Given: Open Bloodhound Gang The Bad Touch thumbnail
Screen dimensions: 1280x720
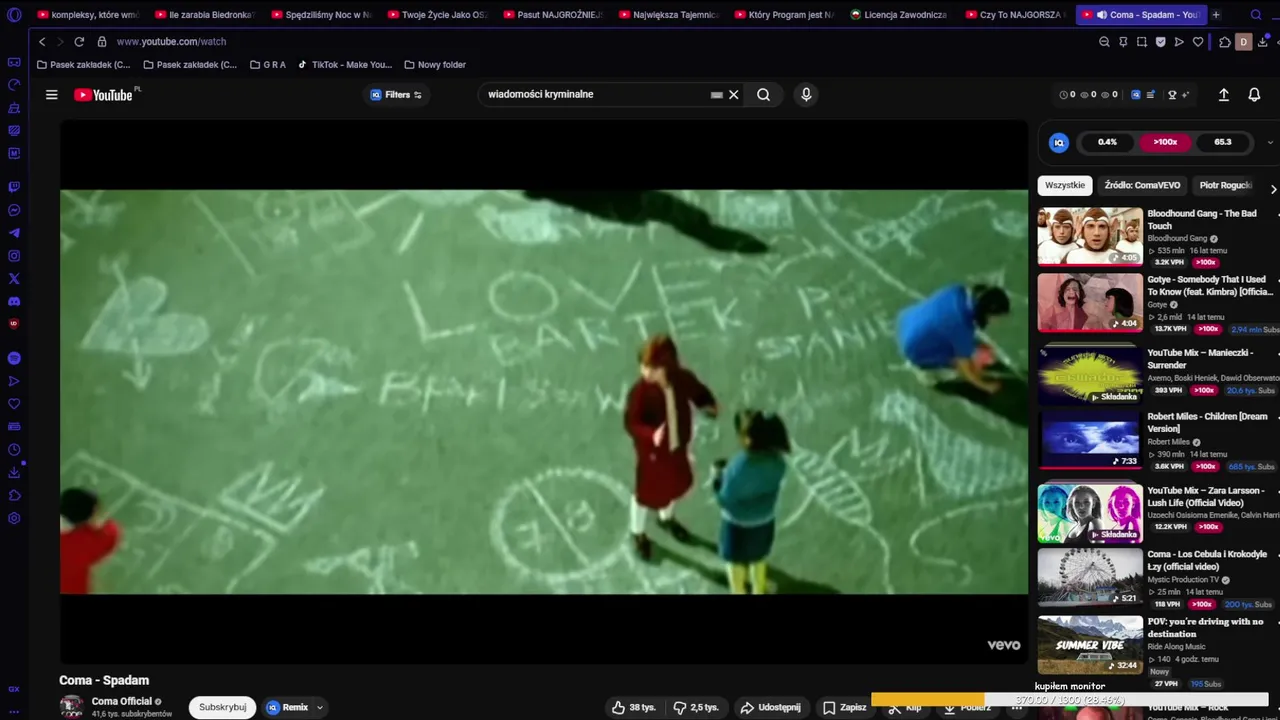Looking at the screenshot, I should click(x=1090, y=236).
